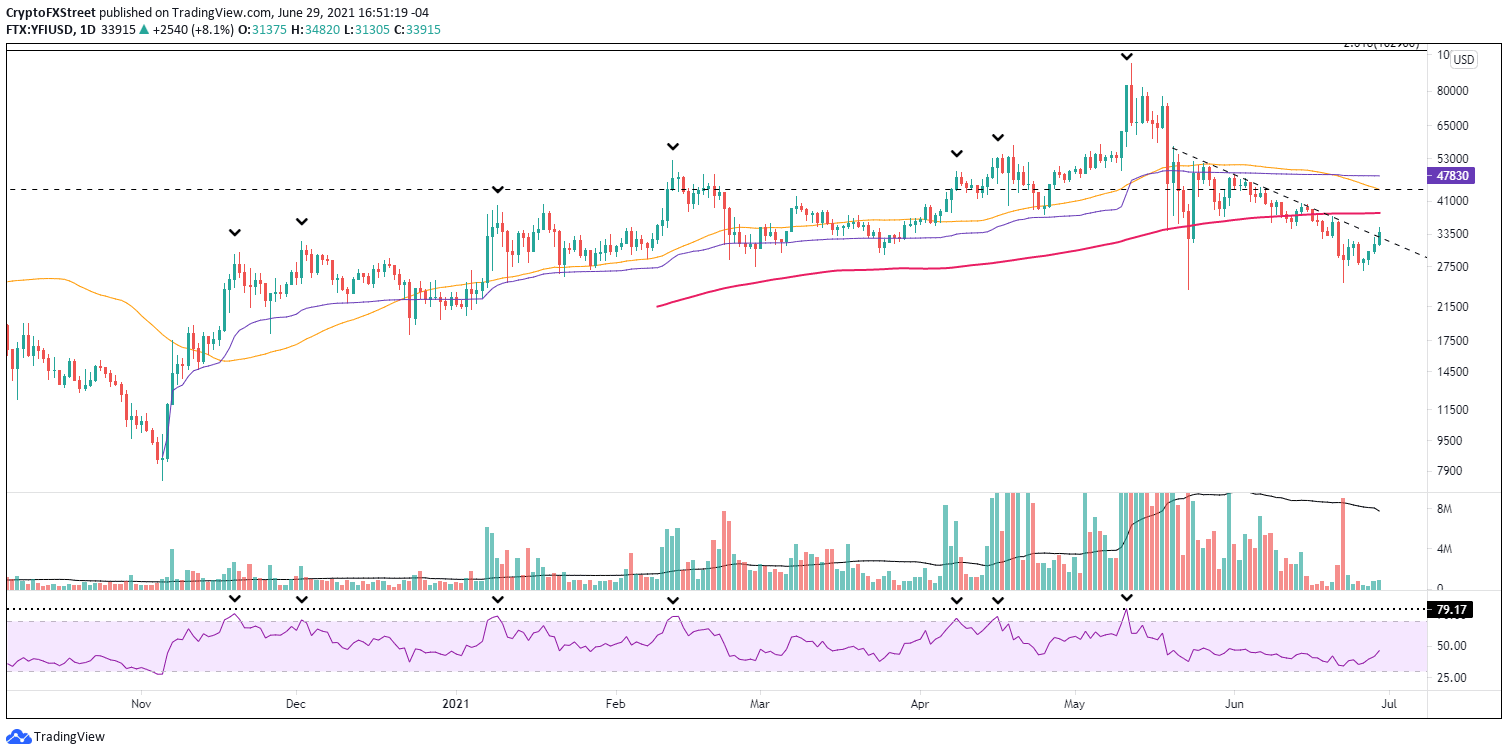Click the green up-triangle price change indicator
The image size is (1508, 755).
143,30
